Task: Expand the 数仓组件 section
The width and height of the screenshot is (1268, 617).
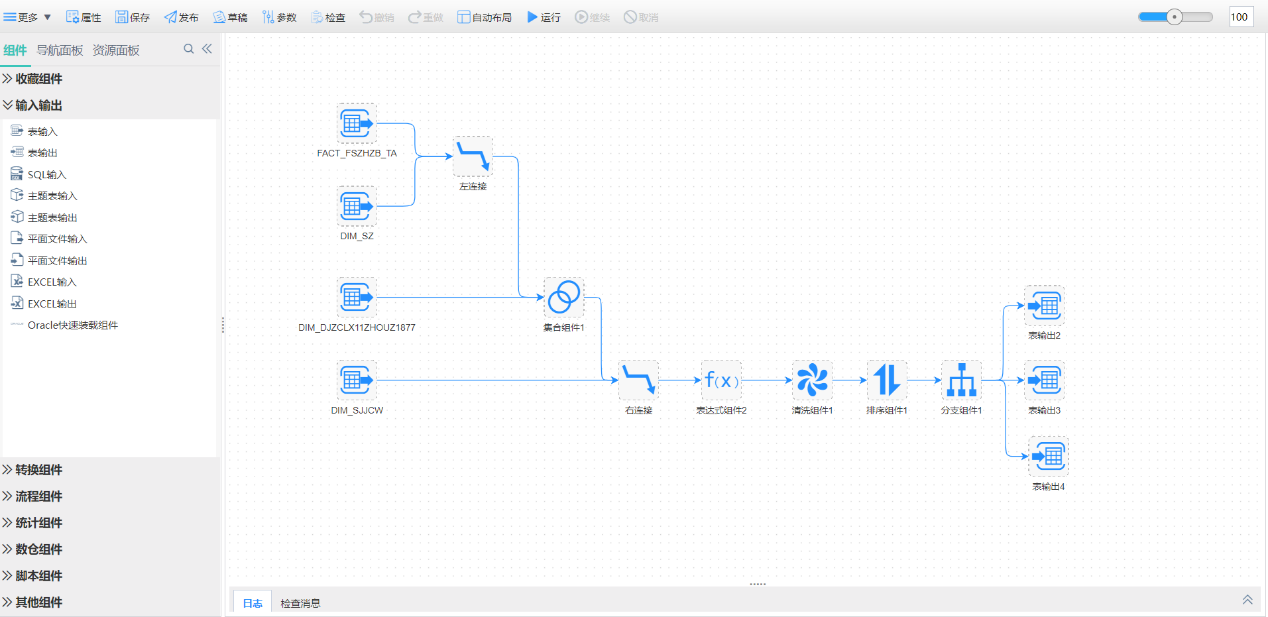Action: [38, 549]
